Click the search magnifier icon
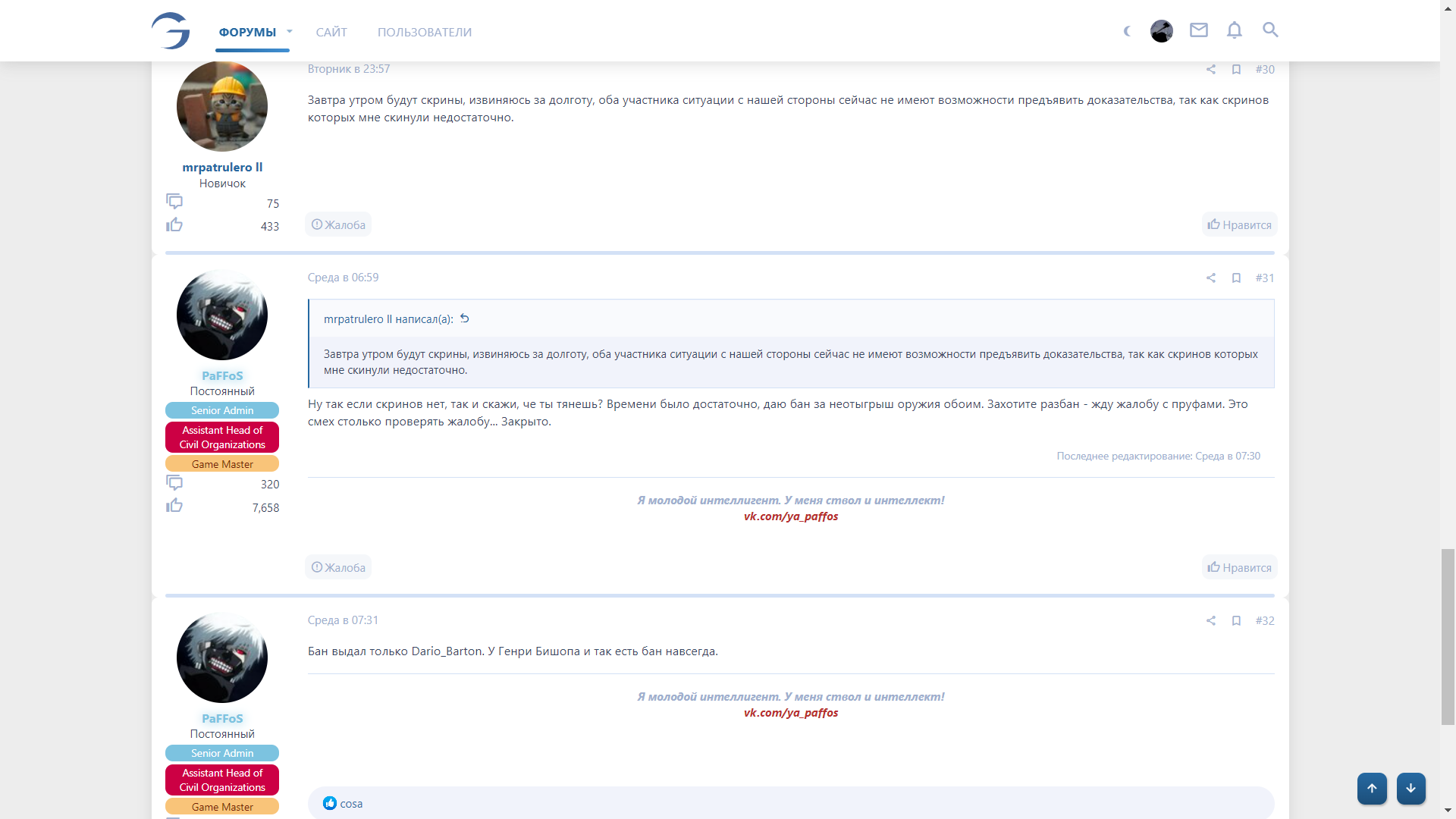The height and width of the screenshot is (819, 1456). point(1270,30)
